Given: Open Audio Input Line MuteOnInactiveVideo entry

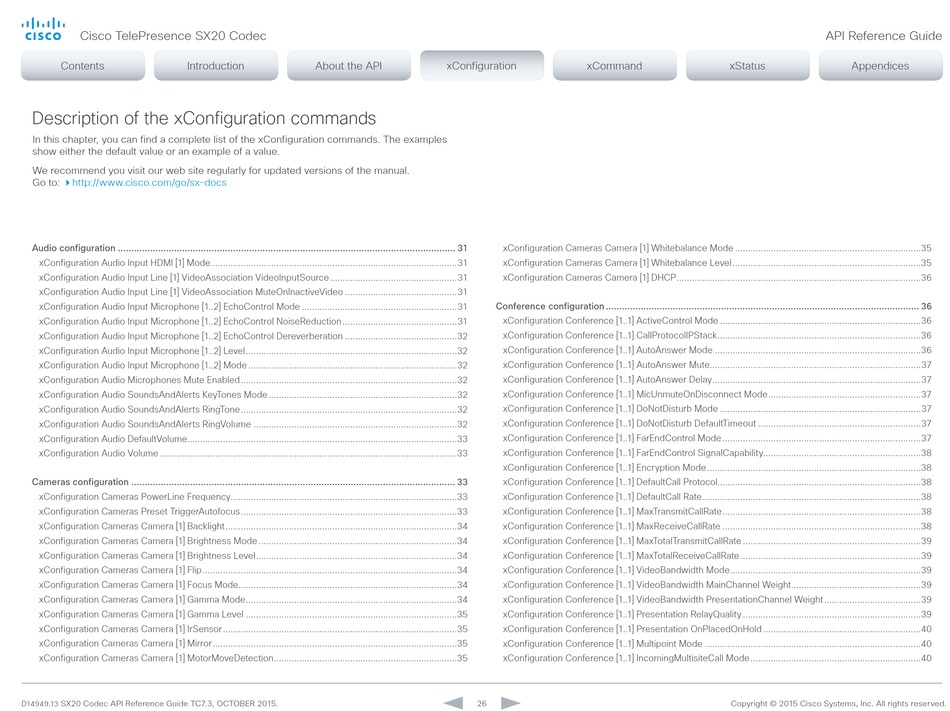Looking at the screenshot, I should tap(253, 292).
